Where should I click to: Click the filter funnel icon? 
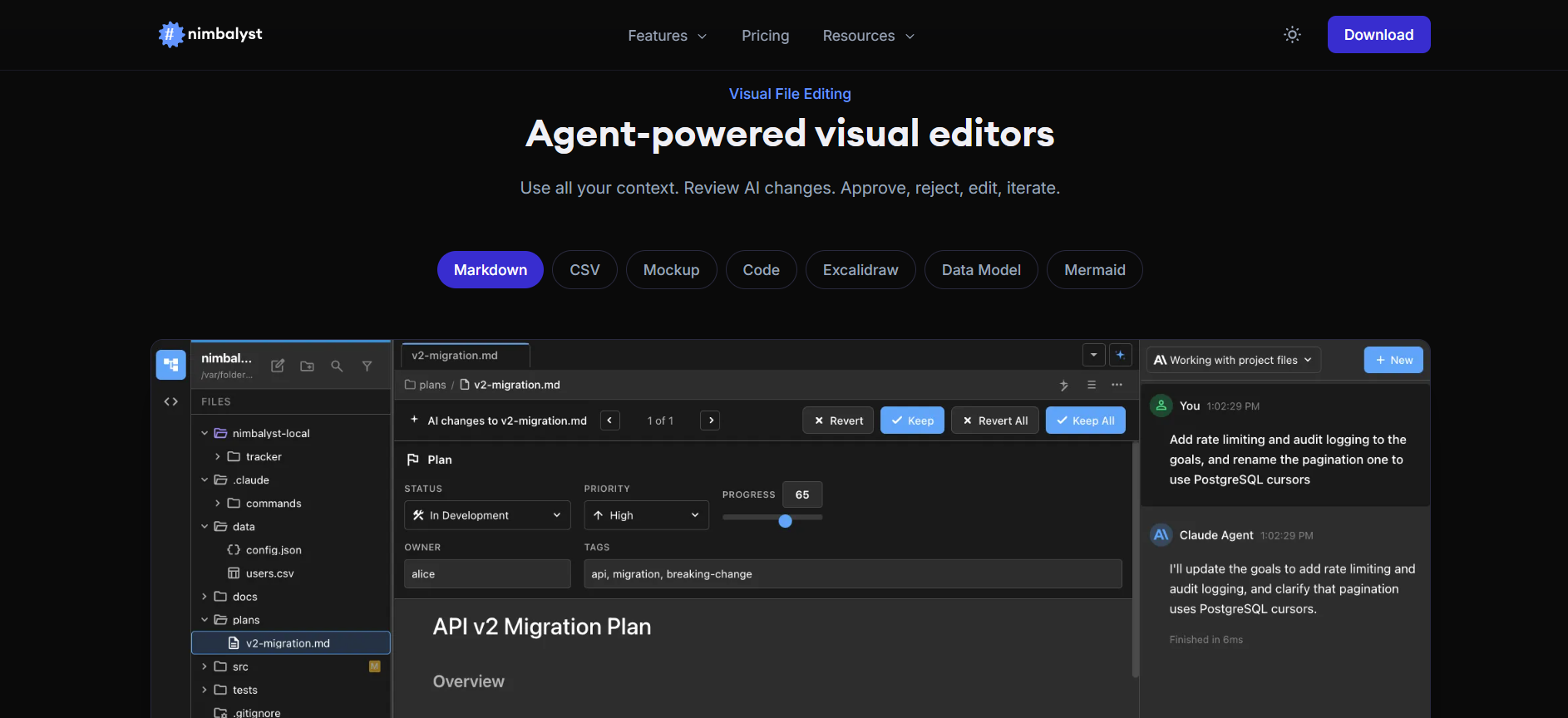pyautogui.click(x=367, y=366)
